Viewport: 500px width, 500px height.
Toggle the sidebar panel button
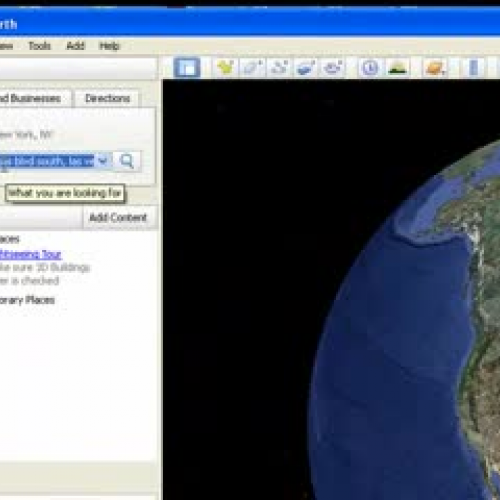[187, 68]
